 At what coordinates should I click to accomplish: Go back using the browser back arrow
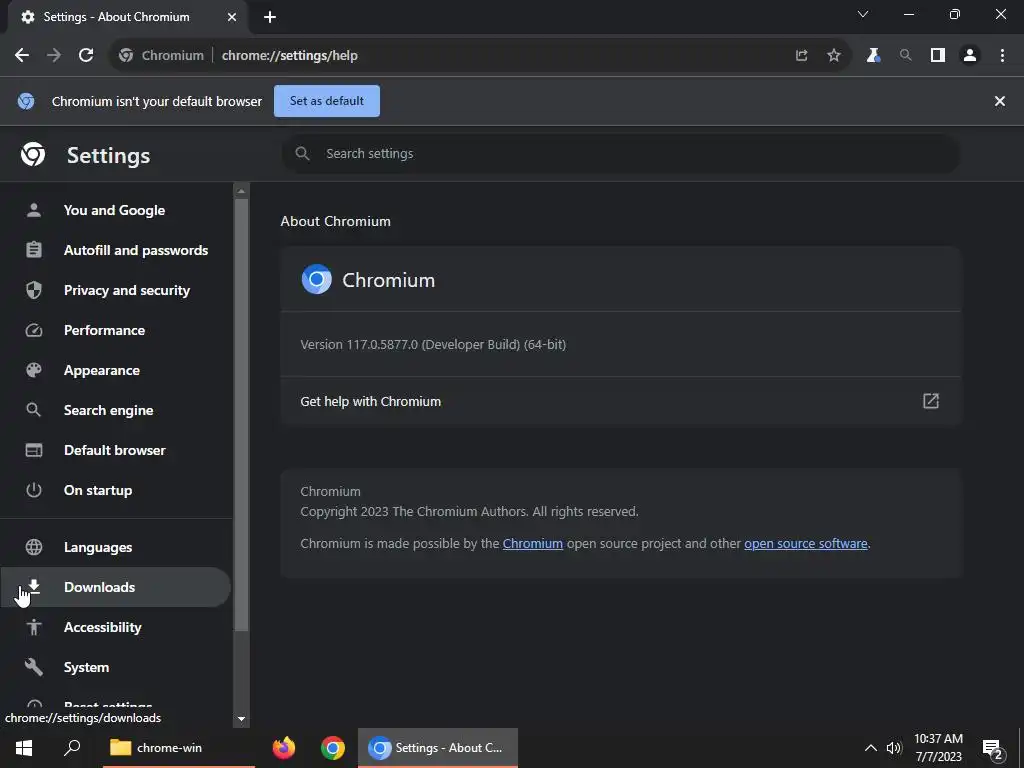click(x=22, y=56)
